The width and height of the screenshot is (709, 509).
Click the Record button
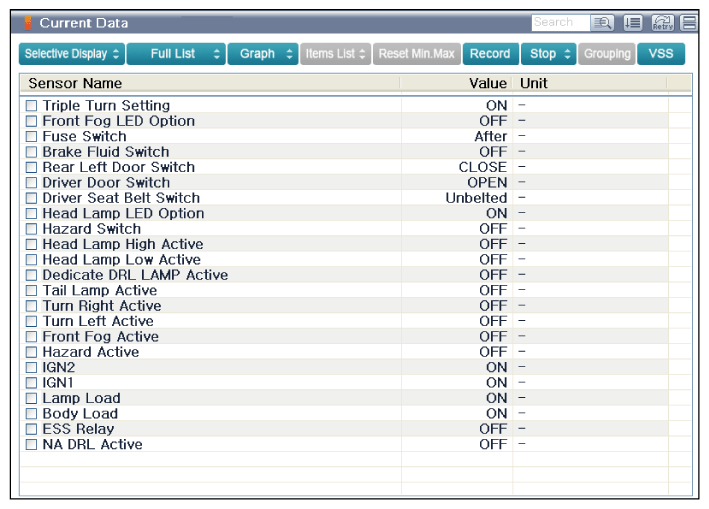491,54
